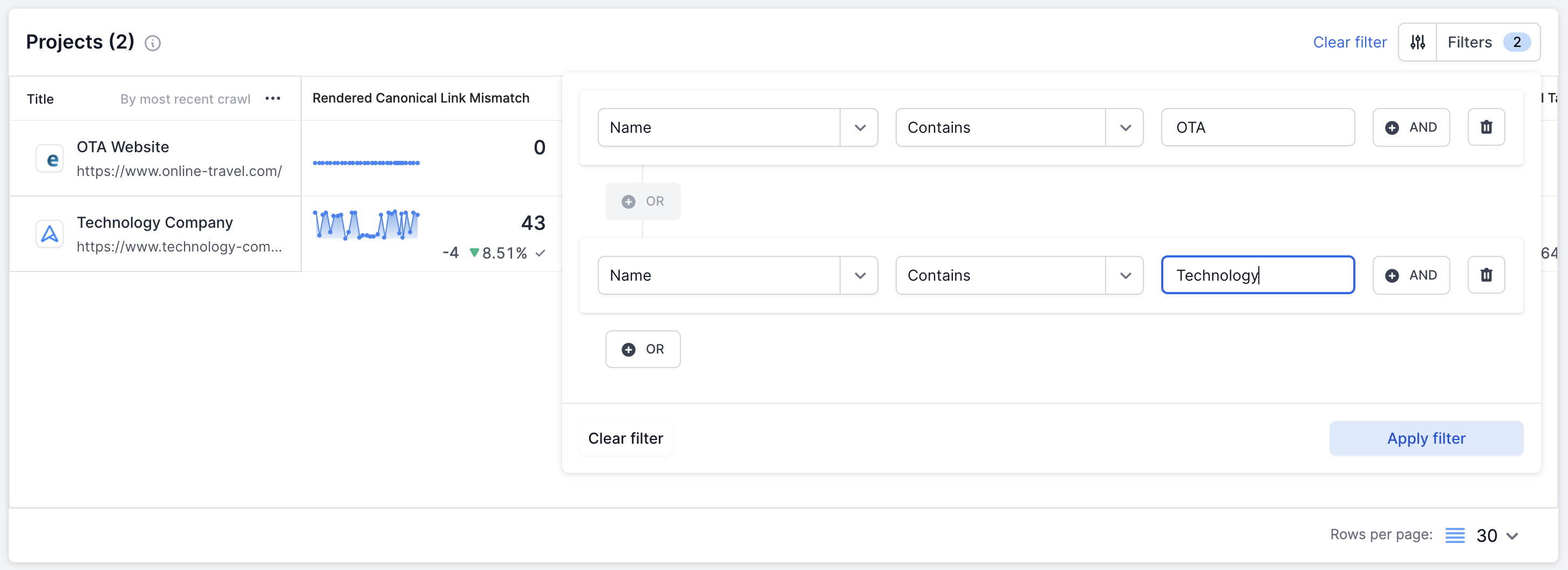Open the Name field dropdown in first condition
The height and width of the screenshot is (570, 1568).
pyautogui.click(x=860, y=127)
